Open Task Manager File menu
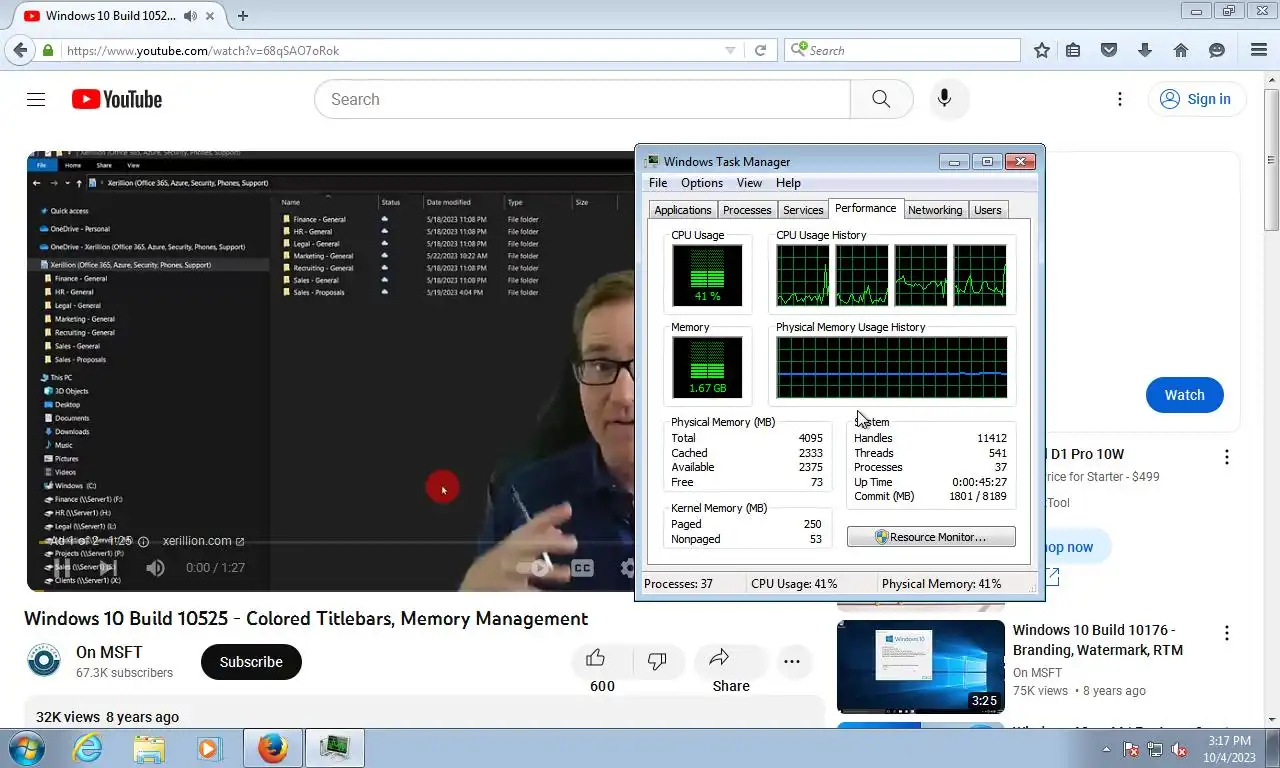Screen dimensions: 1280x768 (x=658, y=183)
